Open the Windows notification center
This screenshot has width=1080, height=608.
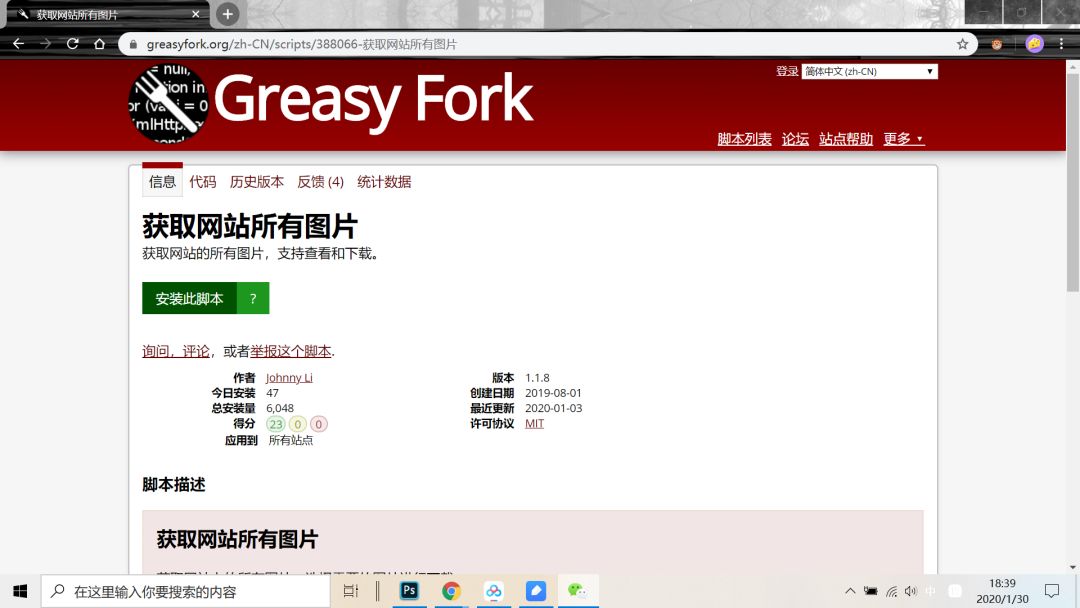[x=1052, y=591]
